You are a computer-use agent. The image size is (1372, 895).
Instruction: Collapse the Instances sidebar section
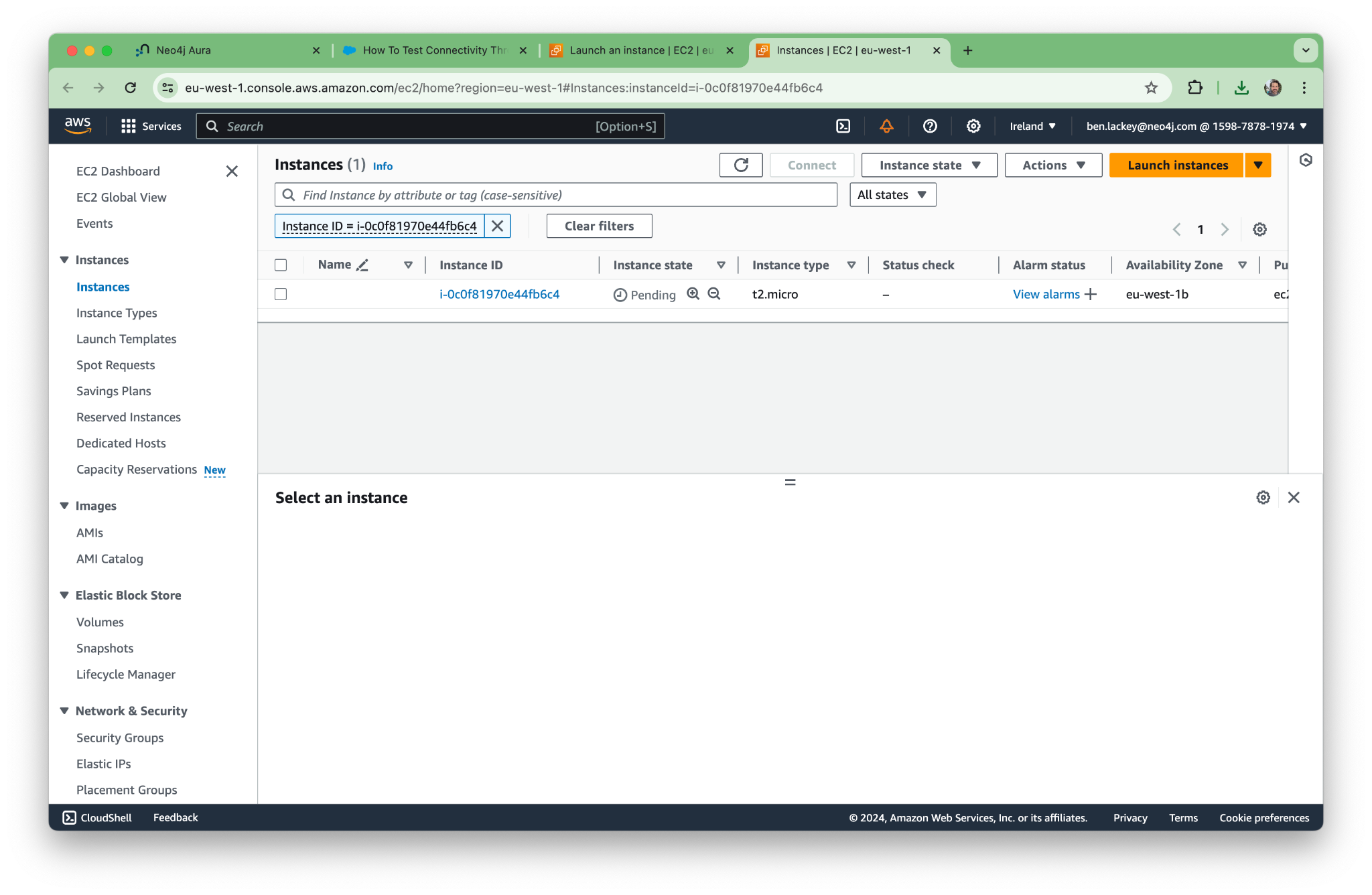(64, 260)
